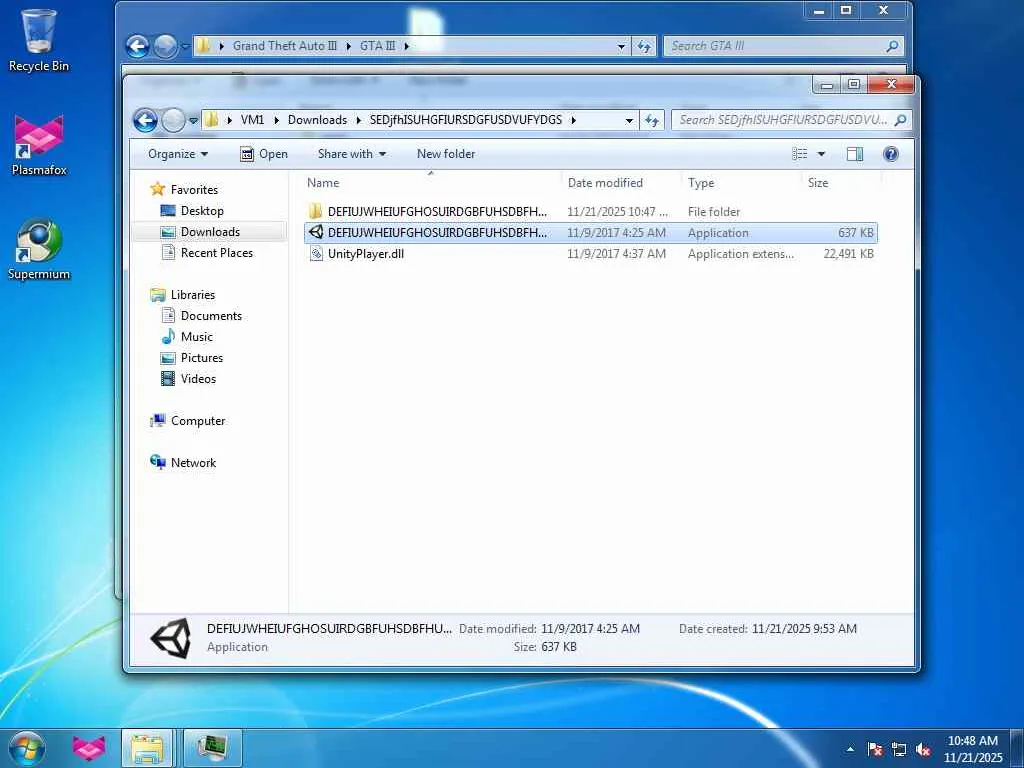The height and width of the screenshot is (768, 1024).
Task: Launch Supermium from the desktop shortcut
Action: coord(39,249)
